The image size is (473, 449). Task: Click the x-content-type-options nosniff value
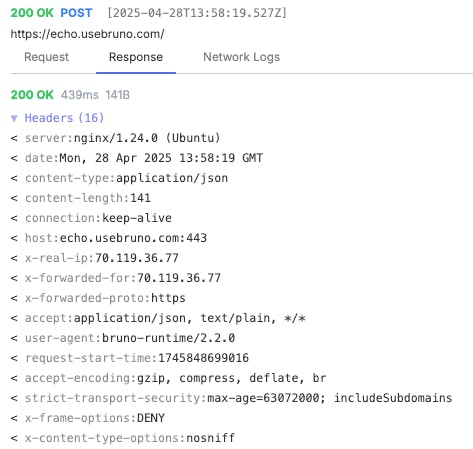click(211, 438)
